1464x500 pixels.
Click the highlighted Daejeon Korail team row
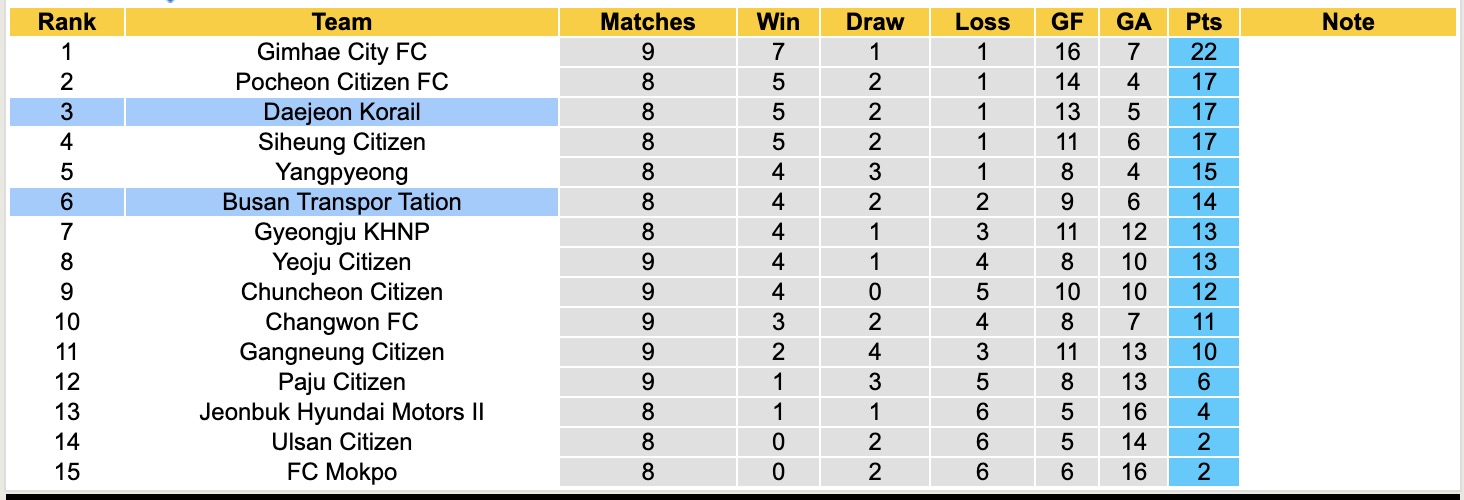341,112
